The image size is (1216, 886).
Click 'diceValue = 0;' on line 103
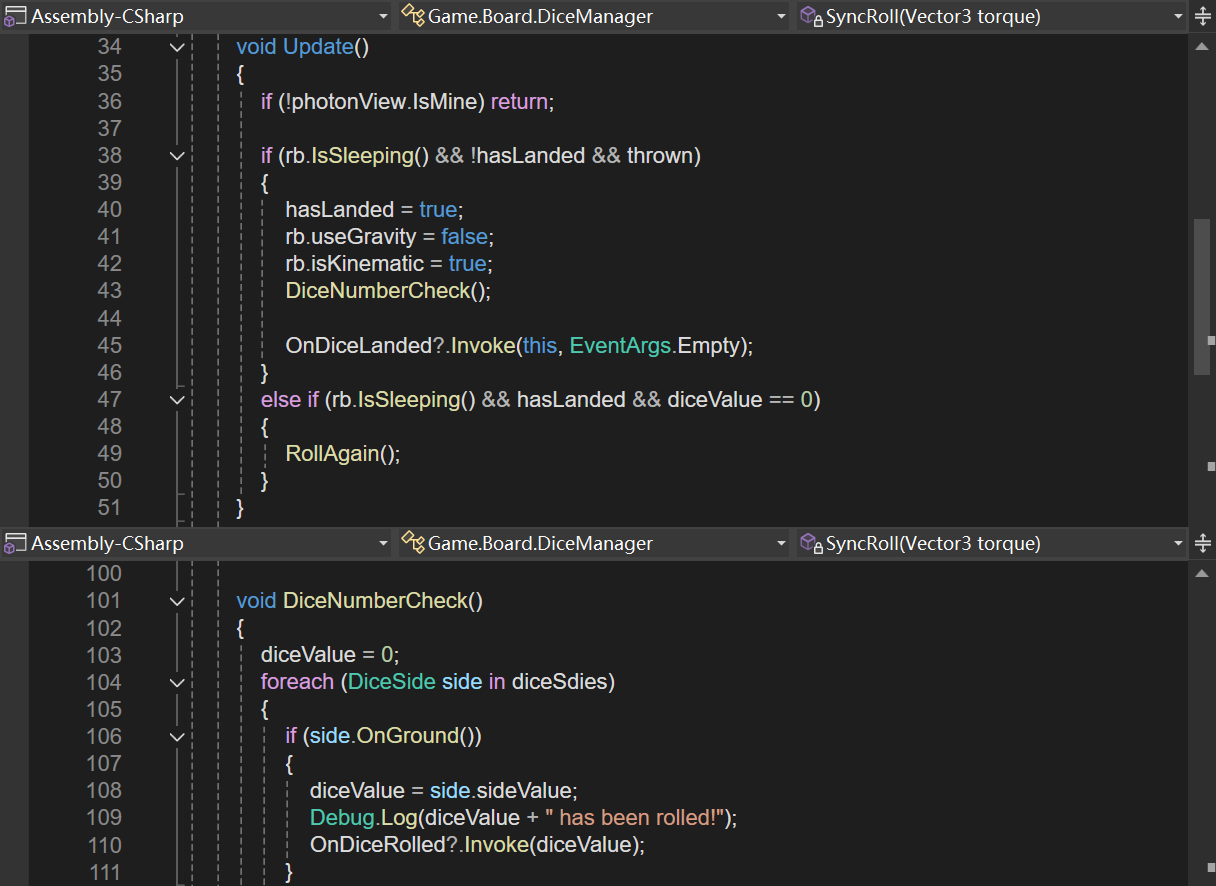click(330, 655)
